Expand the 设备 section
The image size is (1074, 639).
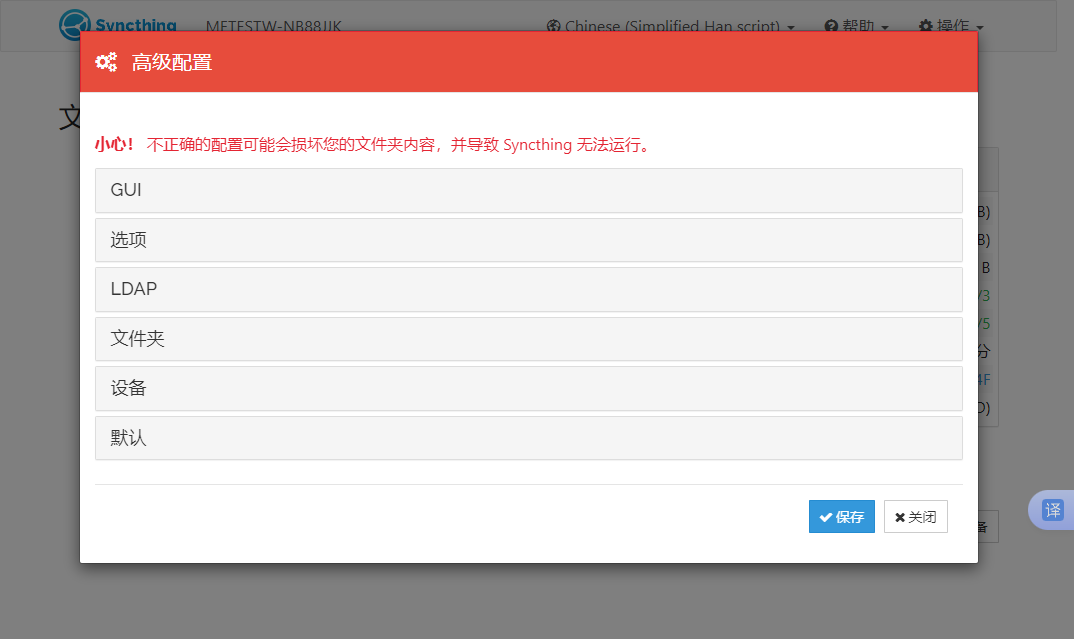pyautogui.click(x=528, y=388)
